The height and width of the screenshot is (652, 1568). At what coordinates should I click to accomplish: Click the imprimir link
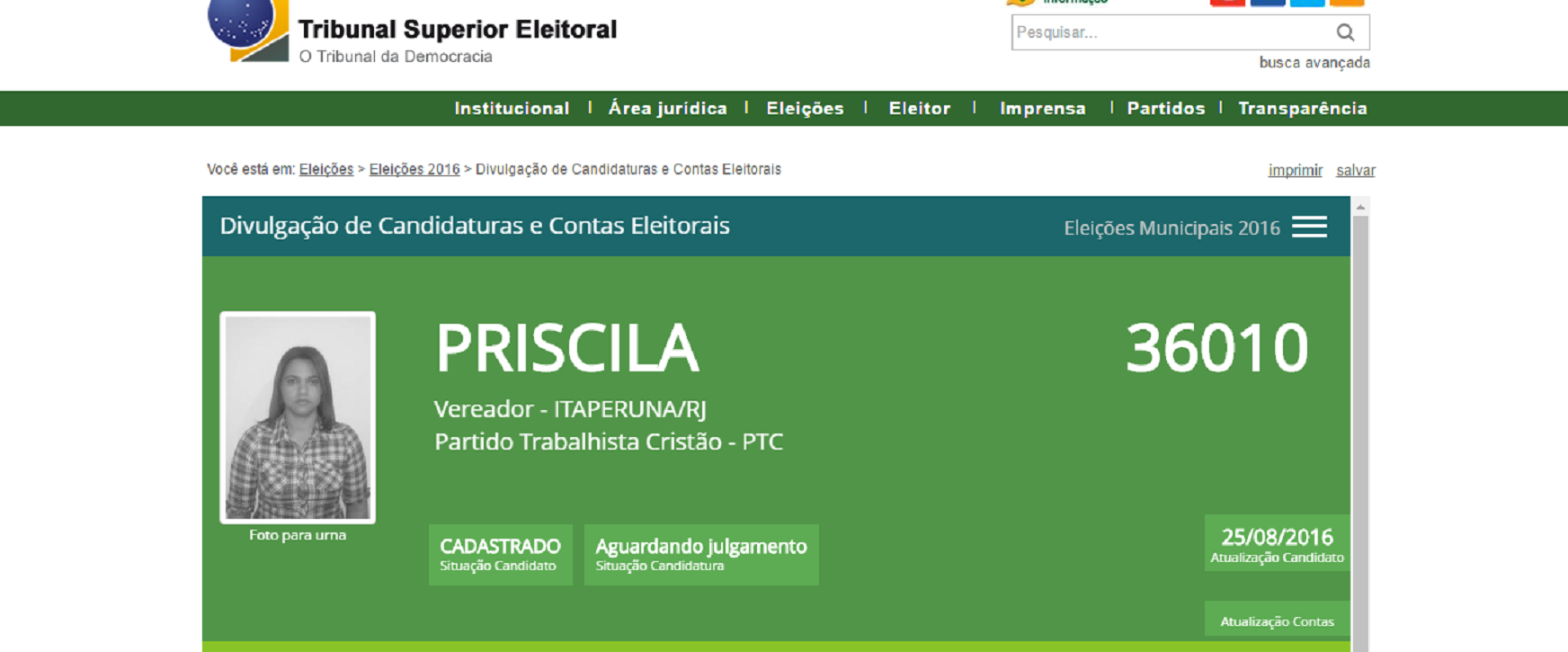pos(1295,170)
